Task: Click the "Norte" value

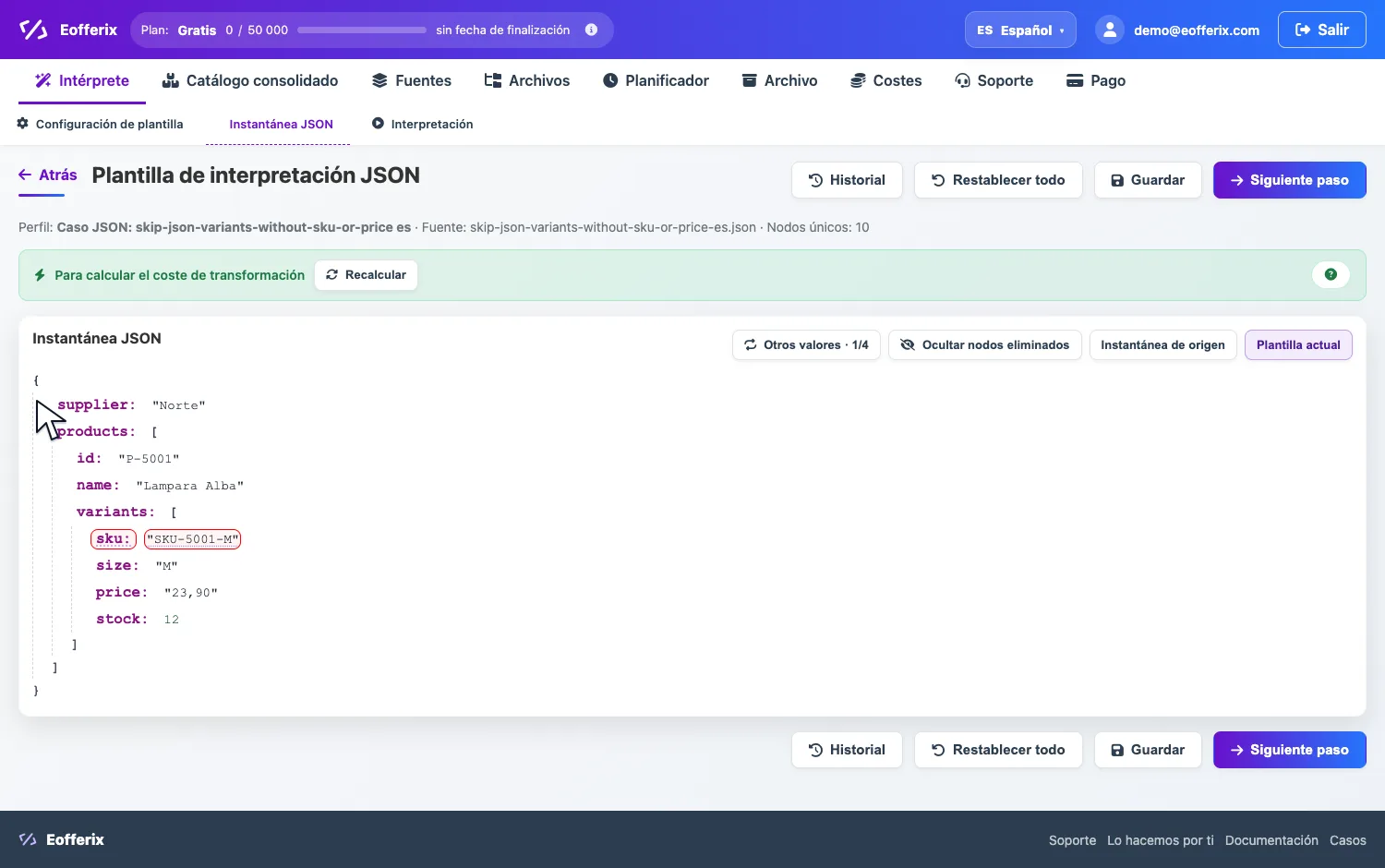Action: coord(179,405)
